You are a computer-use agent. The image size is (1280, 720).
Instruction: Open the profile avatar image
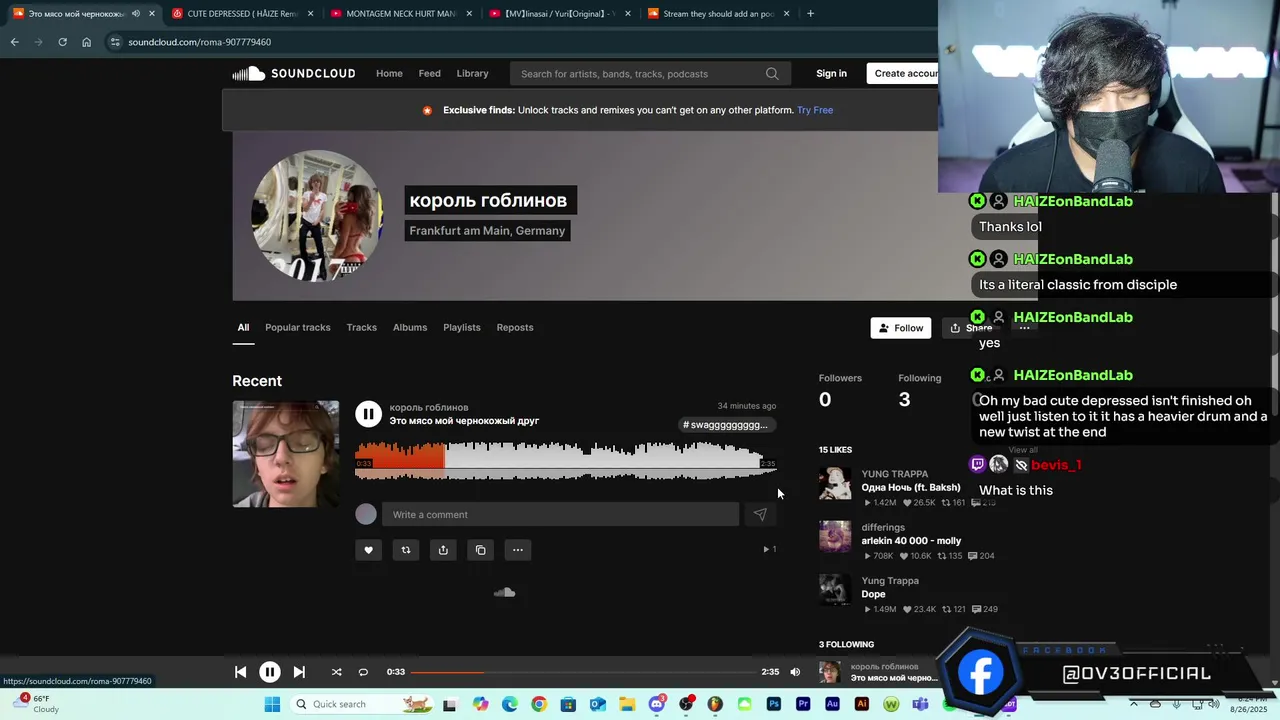point(317,216)
